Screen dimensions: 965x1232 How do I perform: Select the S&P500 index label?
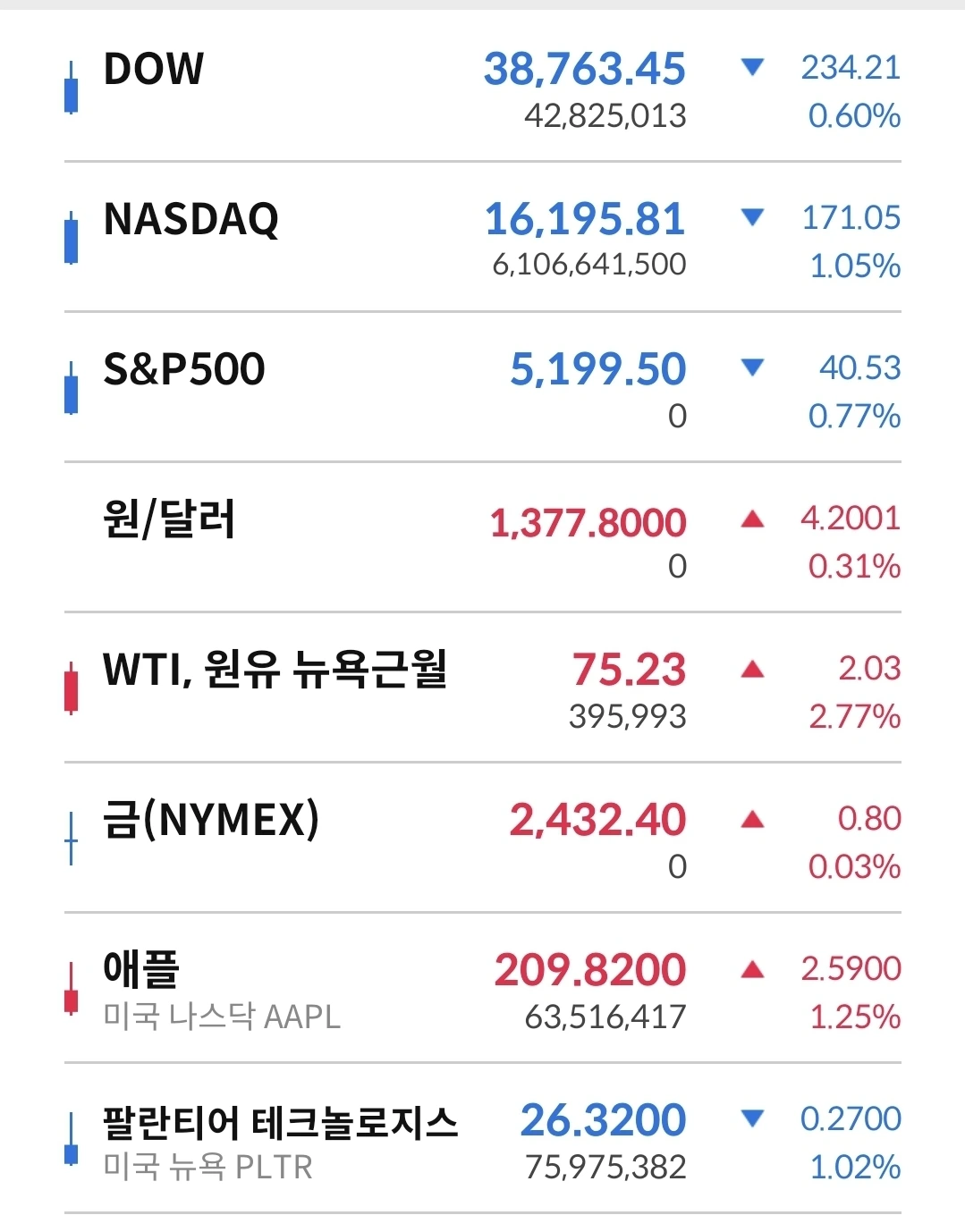point(184,369)
